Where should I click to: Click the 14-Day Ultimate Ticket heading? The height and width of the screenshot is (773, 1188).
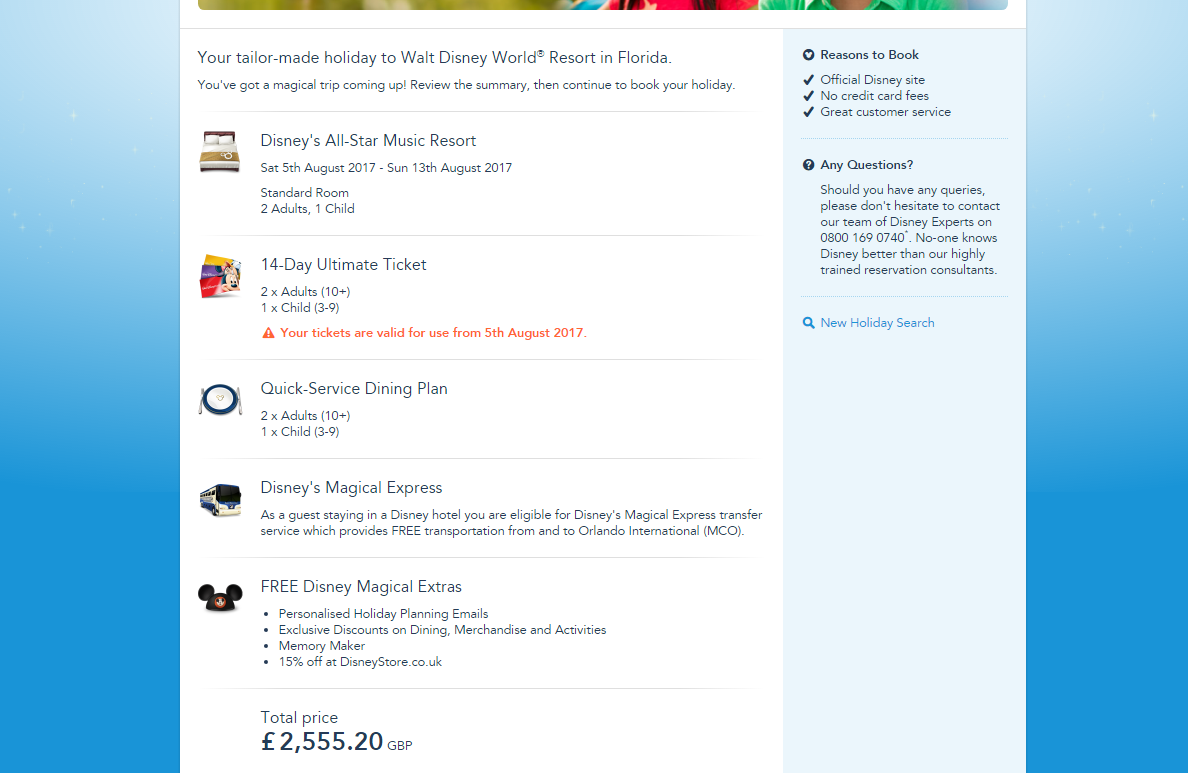(x=343, y=265)
